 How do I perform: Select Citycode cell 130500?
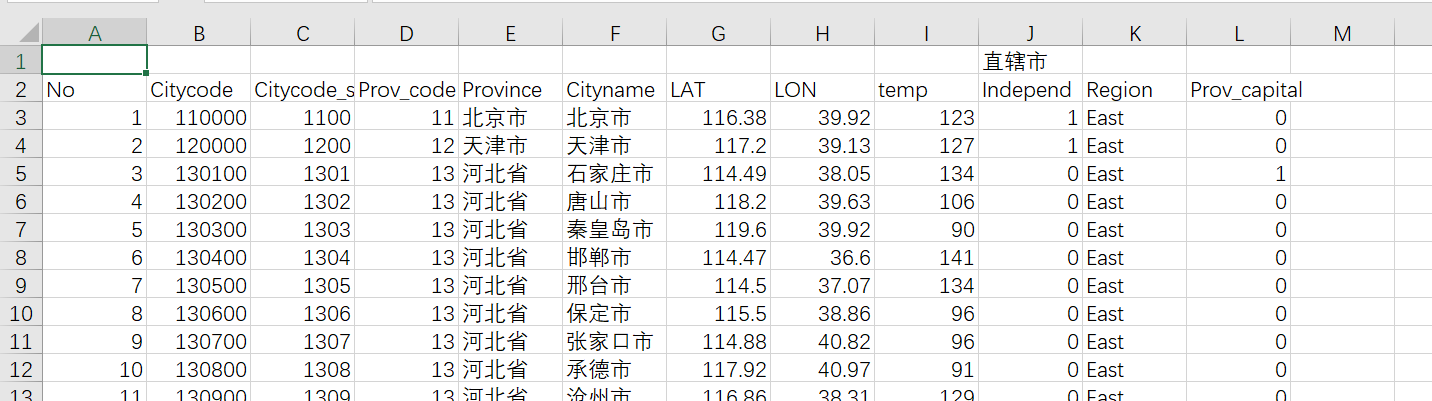[x=199, y=286]
